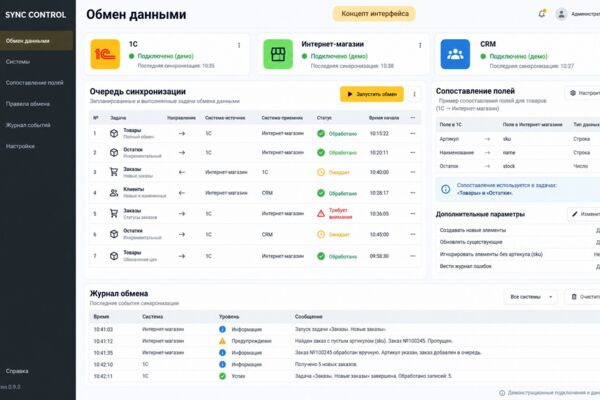Open the 1C card three-dot menu
Image resolution: width=600 pixels, height=400 pixels.
tap(239, 45)
